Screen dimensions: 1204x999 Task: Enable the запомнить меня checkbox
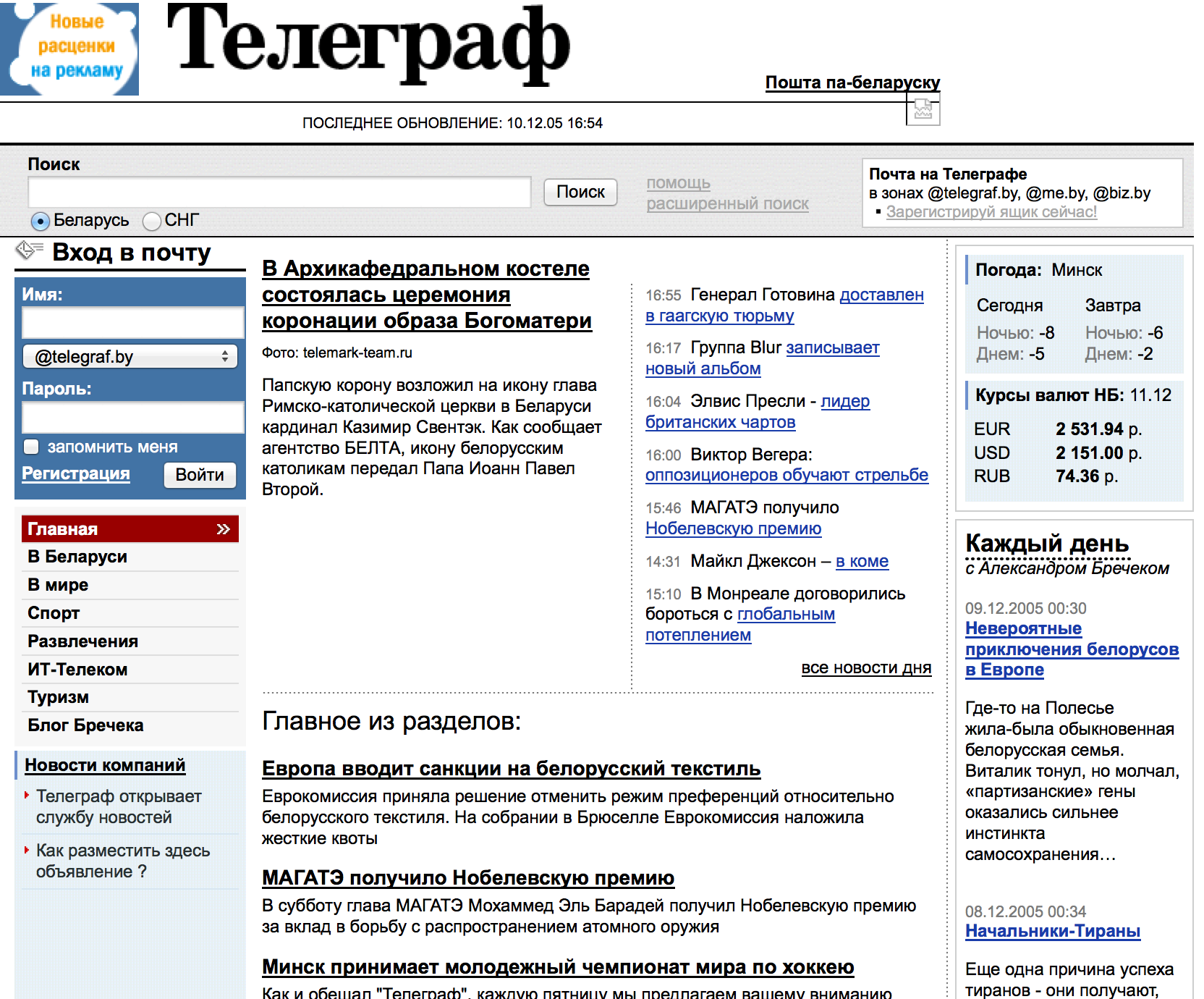coord(31,447)
